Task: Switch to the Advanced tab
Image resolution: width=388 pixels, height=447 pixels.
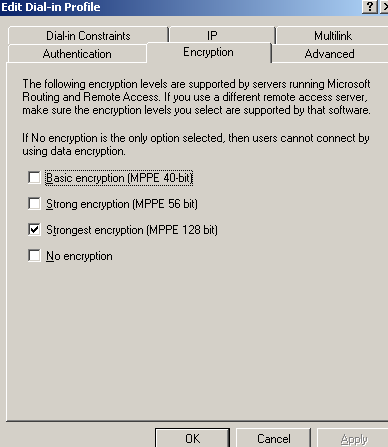Action: (330, 54)
